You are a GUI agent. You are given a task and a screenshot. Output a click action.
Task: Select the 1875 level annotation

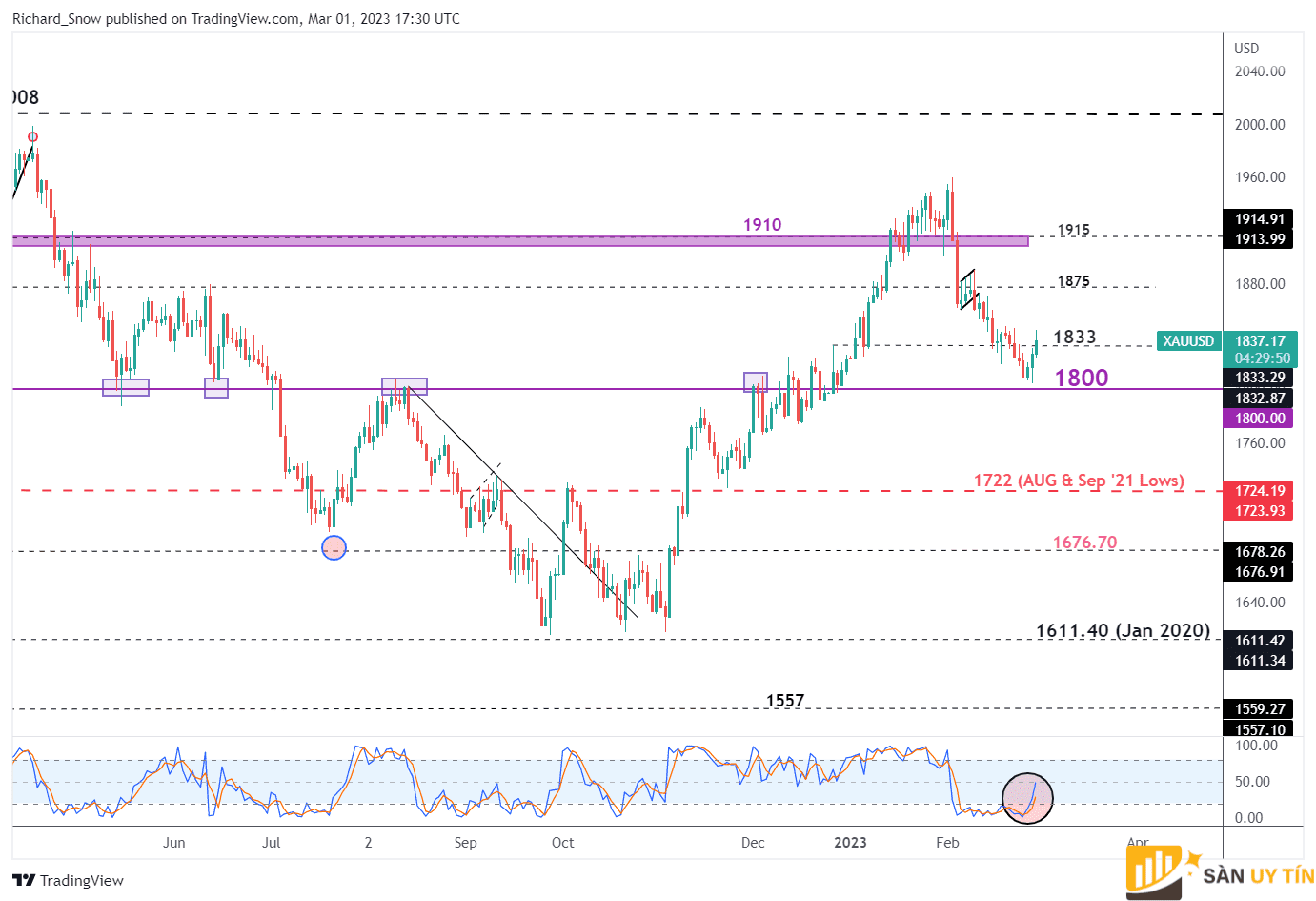1074,281
